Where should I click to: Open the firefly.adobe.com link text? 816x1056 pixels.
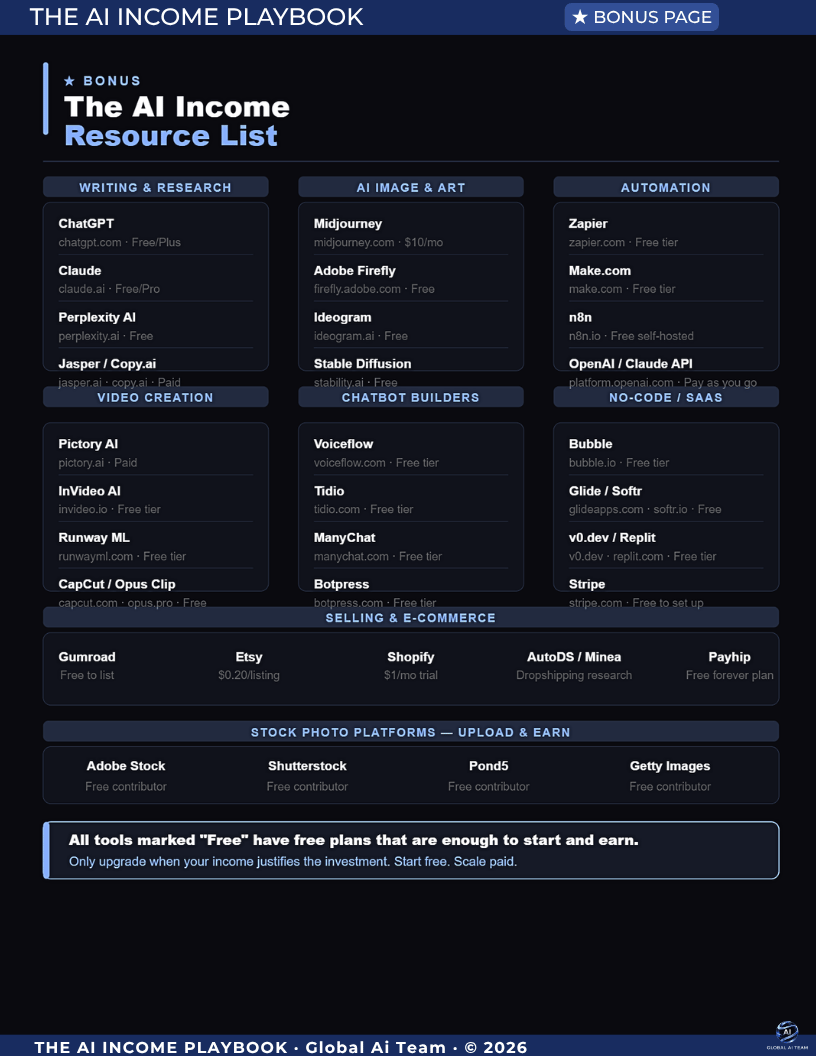[x=358, y=289]
